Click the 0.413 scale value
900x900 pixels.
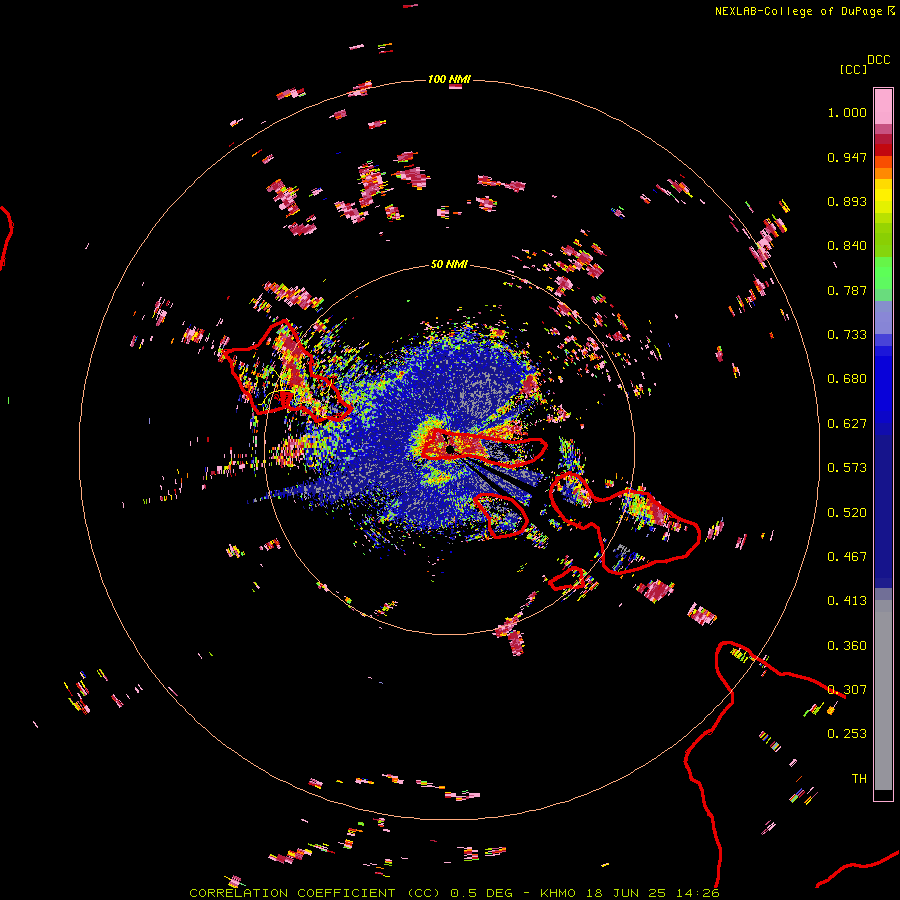coord(847,601)
